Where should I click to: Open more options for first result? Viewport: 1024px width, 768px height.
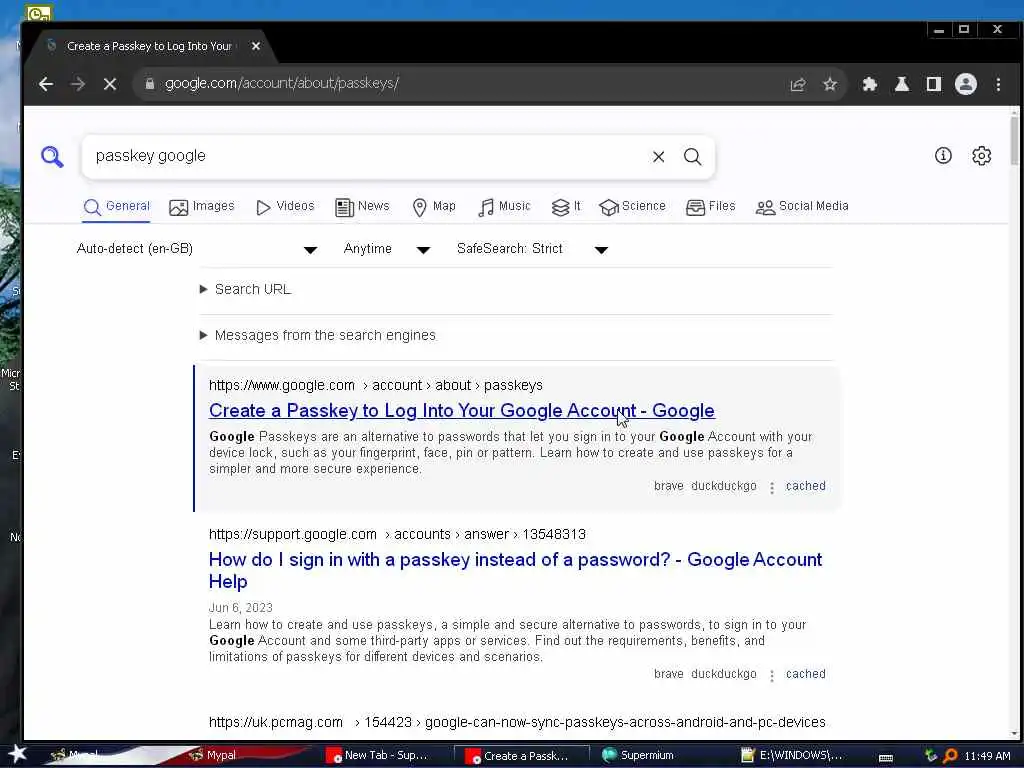(x=772, y=487)
